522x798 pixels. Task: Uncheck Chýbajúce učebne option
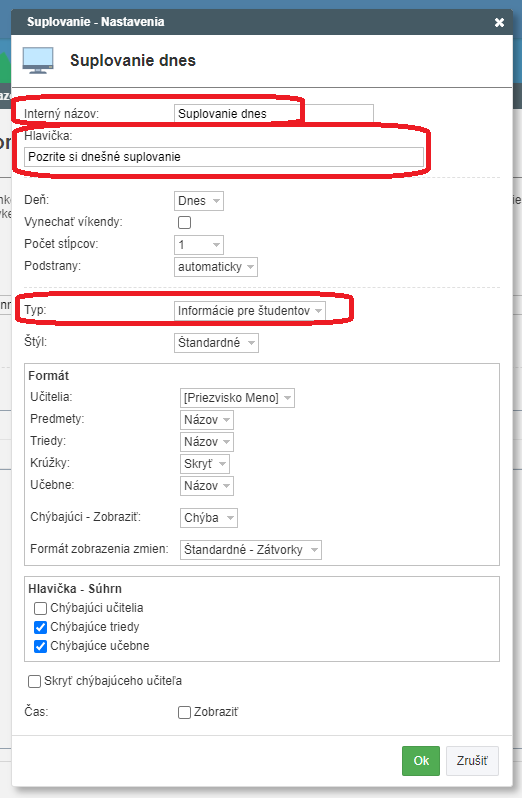tap(40, 646)
